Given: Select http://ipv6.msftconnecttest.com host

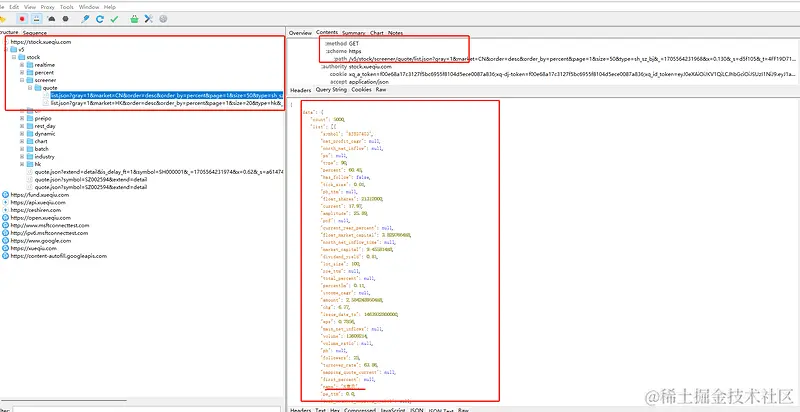Looking at the screenshot, I should tap(49, 233).
